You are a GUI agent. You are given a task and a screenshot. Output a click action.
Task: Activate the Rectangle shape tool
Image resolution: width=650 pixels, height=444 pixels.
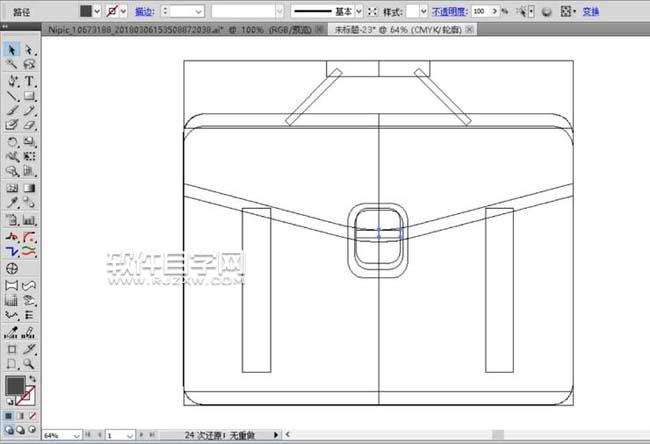pyautogui.click(x=29, y=96)
